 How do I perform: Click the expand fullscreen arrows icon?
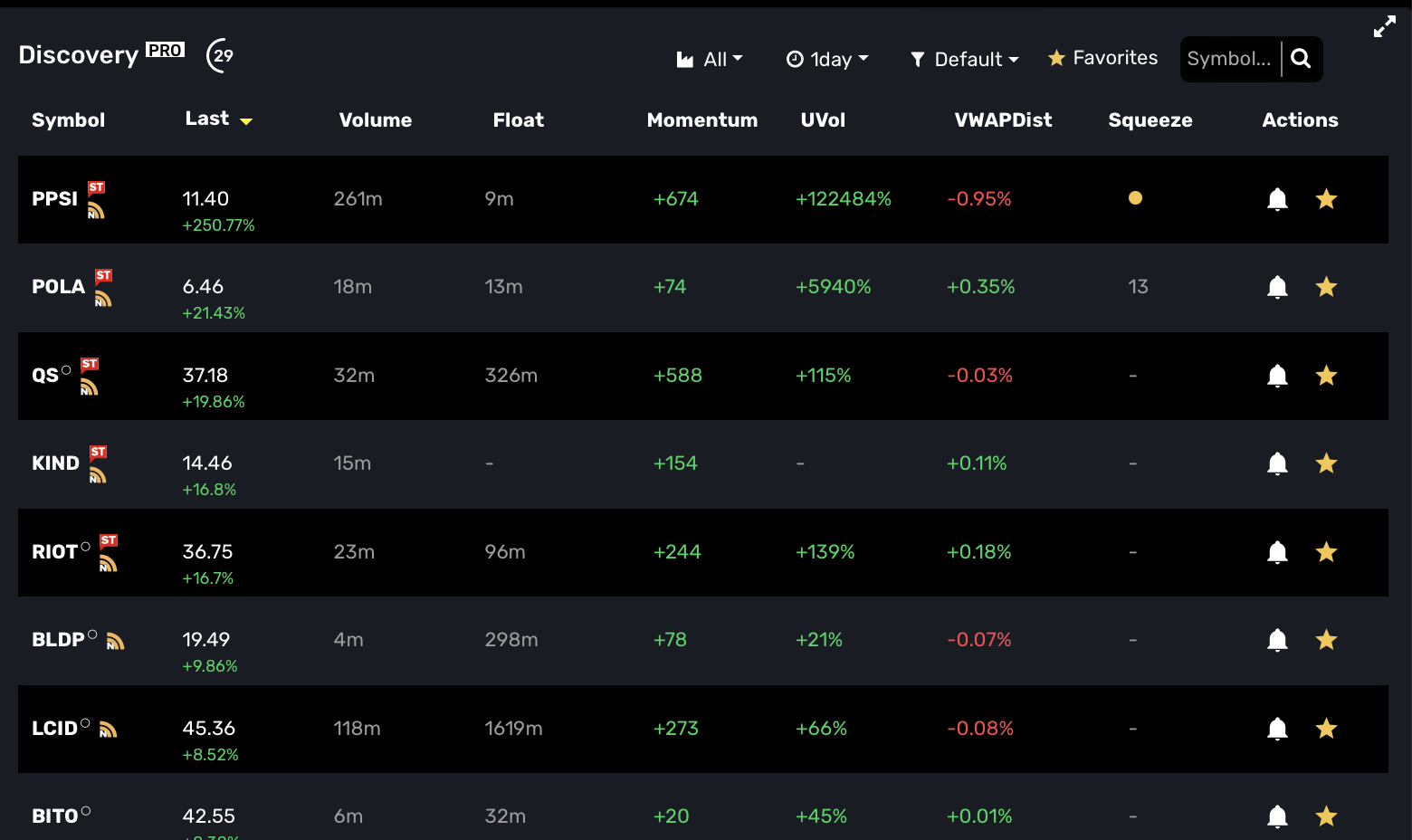pos(1384,27)
